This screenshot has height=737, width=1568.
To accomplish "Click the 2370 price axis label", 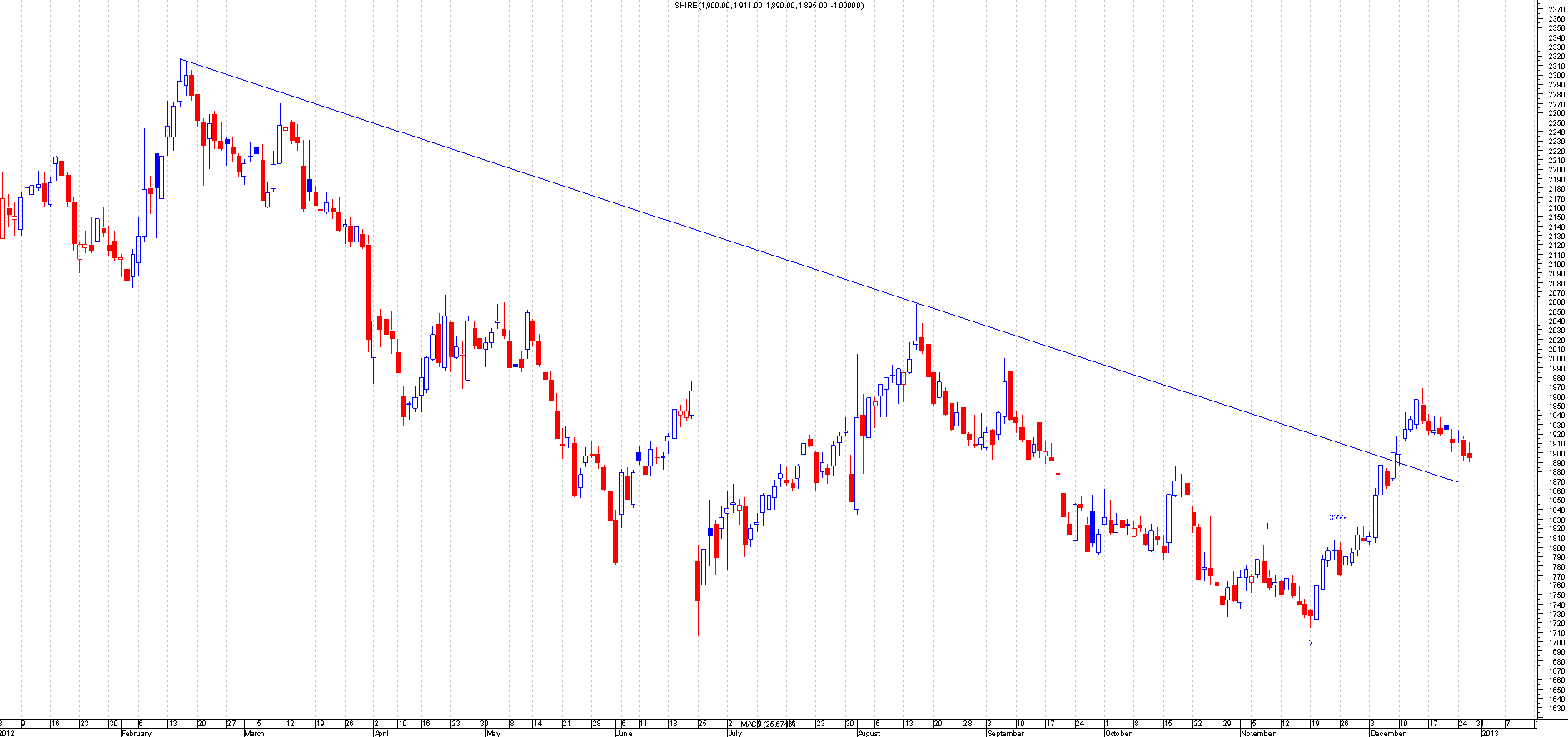I will (1555, 9).
